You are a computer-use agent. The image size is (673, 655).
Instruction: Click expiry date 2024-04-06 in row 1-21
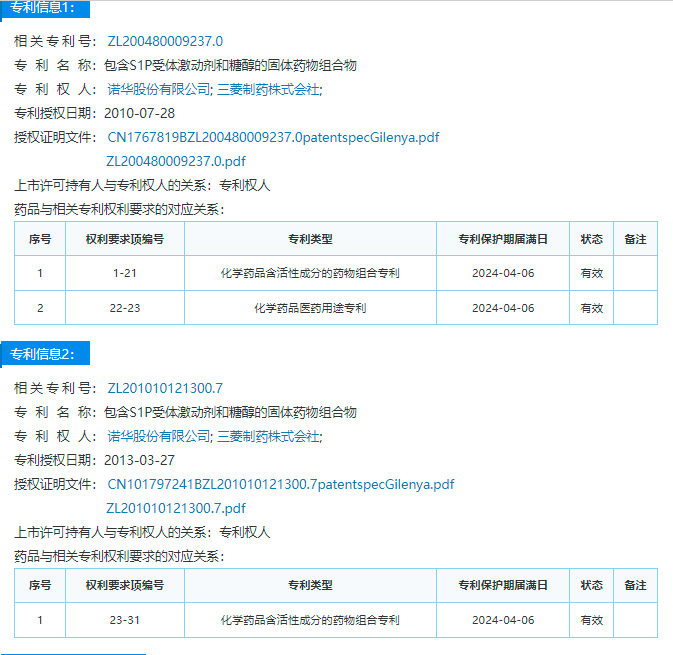503,273
